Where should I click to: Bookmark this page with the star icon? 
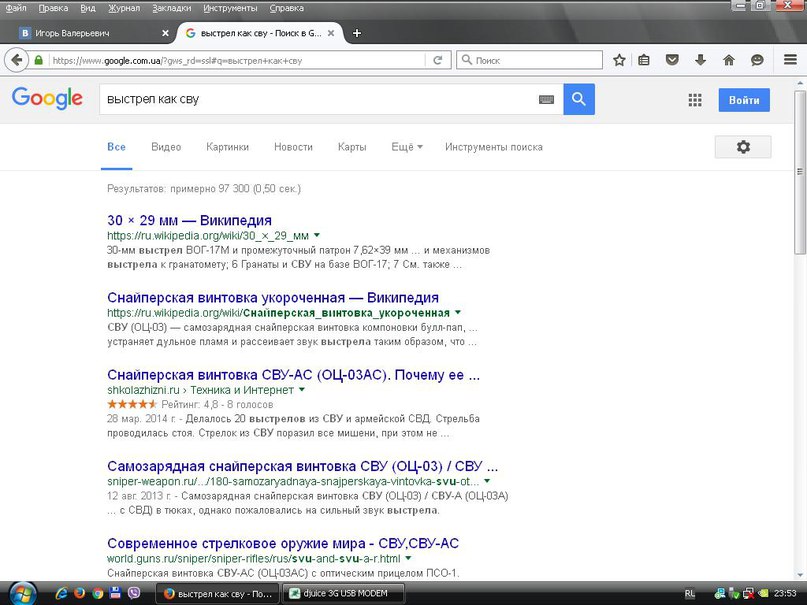(x=619, y=60)
